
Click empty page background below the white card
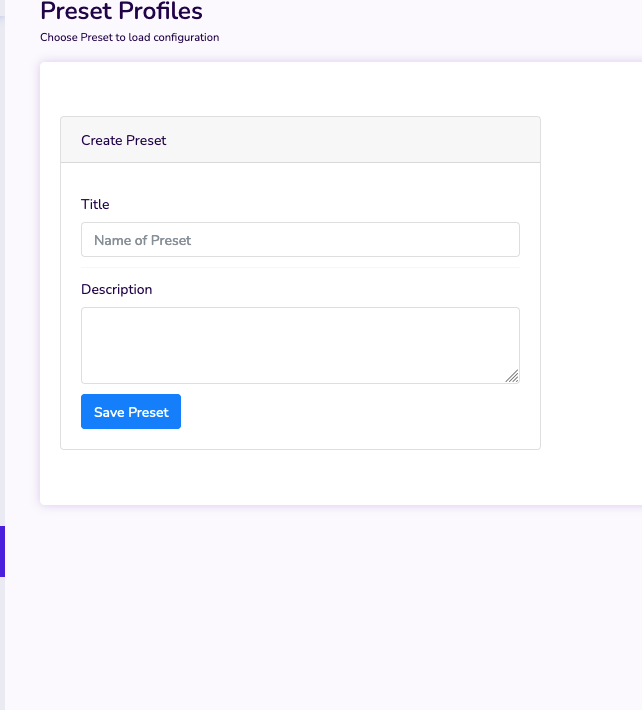coord(324,607)
